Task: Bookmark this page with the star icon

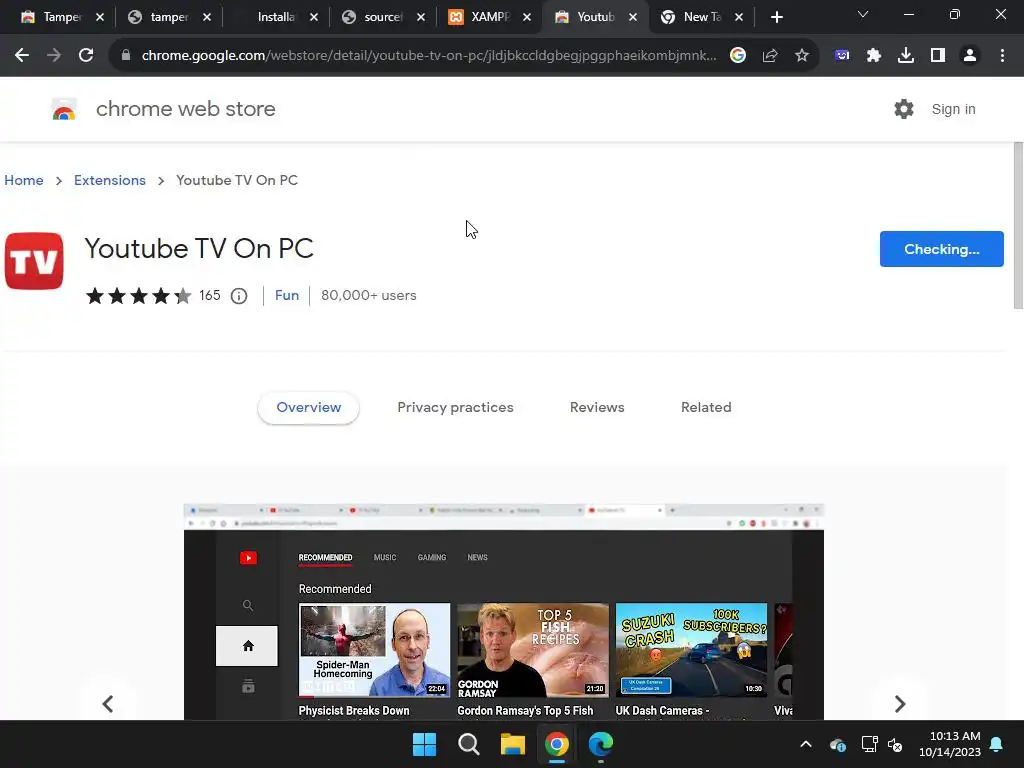Action: pyautogui.click(x=802, y=56)
